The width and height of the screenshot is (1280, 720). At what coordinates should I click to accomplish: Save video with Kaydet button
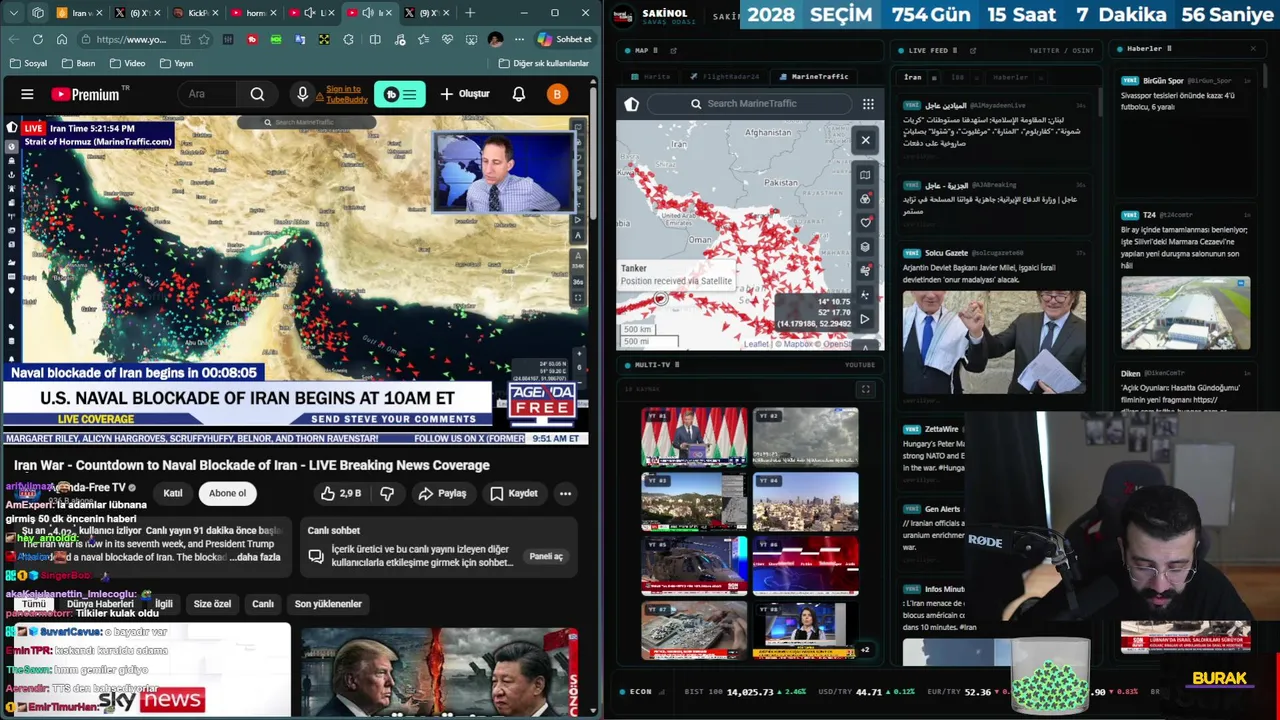(x=514, y=493)
